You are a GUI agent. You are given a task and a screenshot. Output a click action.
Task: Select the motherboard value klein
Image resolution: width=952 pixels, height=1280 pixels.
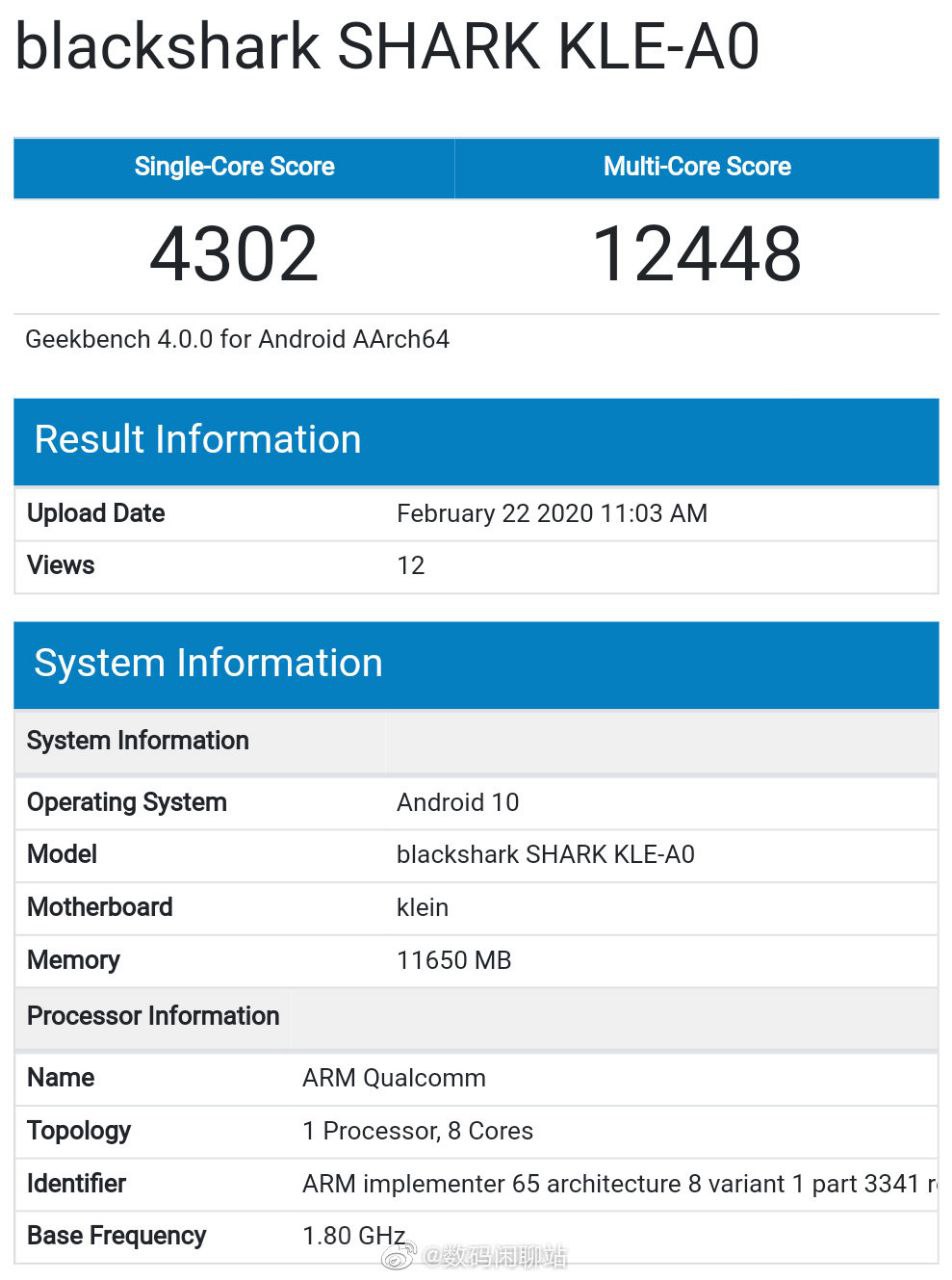423,907
